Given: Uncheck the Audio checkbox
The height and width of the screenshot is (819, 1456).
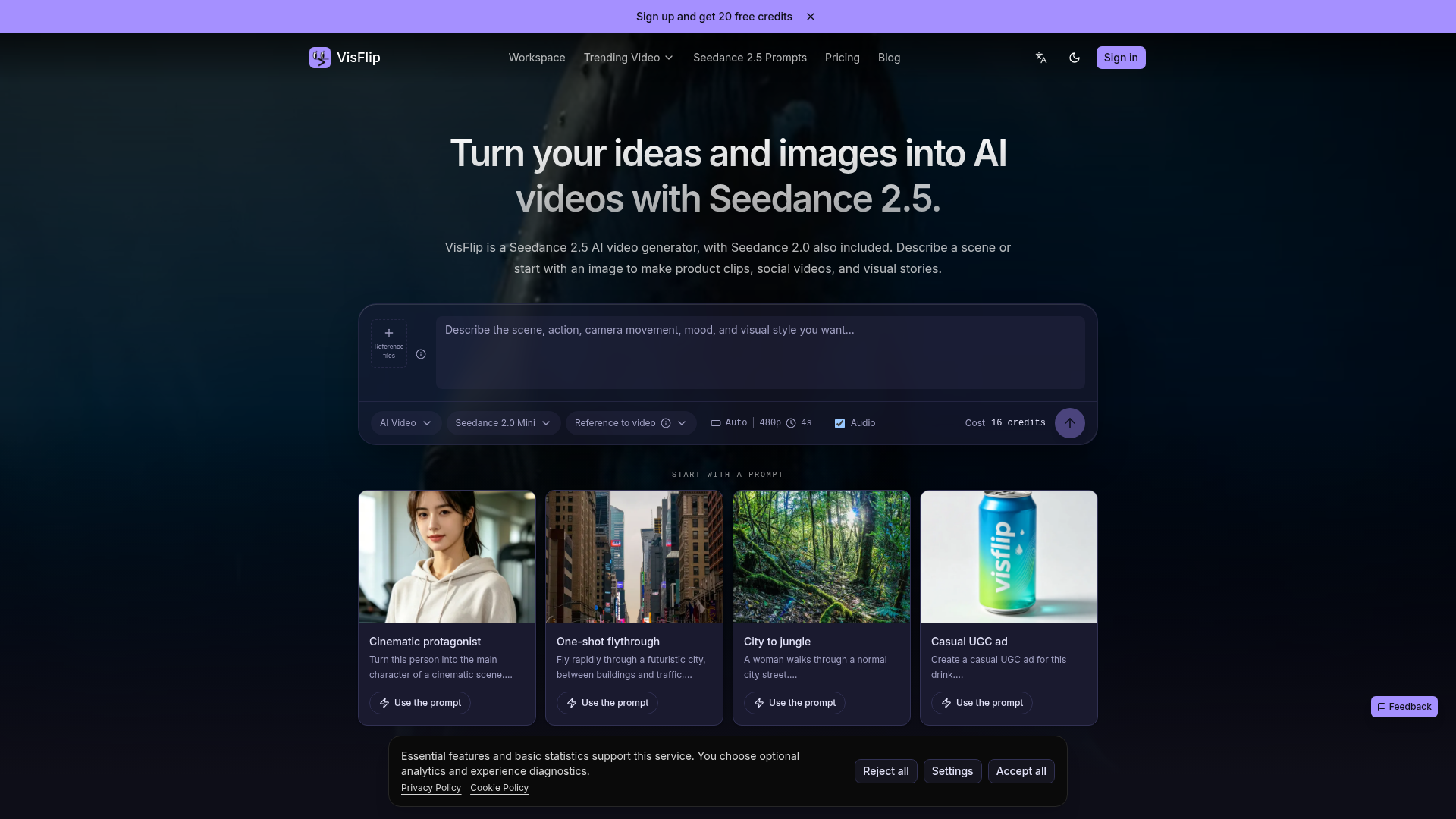Looking at the screenshot, I should click(x=839, y=423).
